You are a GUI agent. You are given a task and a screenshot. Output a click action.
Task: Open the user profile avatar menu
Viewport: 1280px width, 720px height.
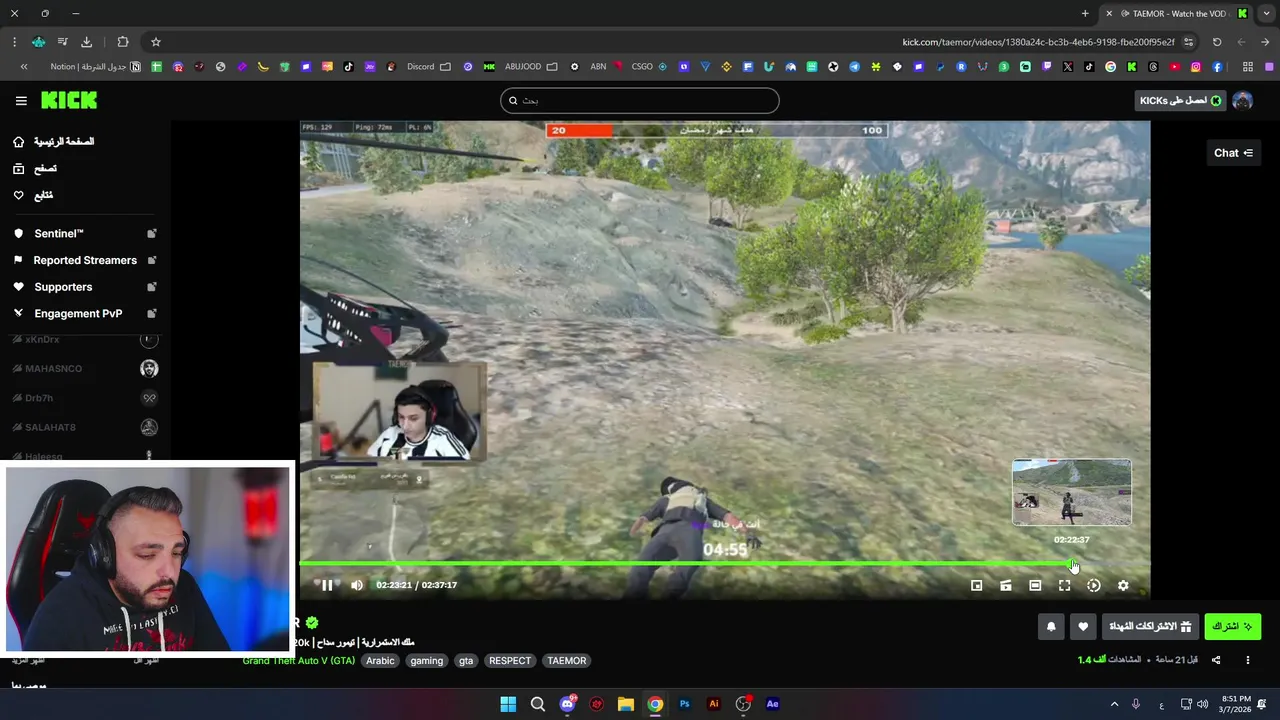1243,100
